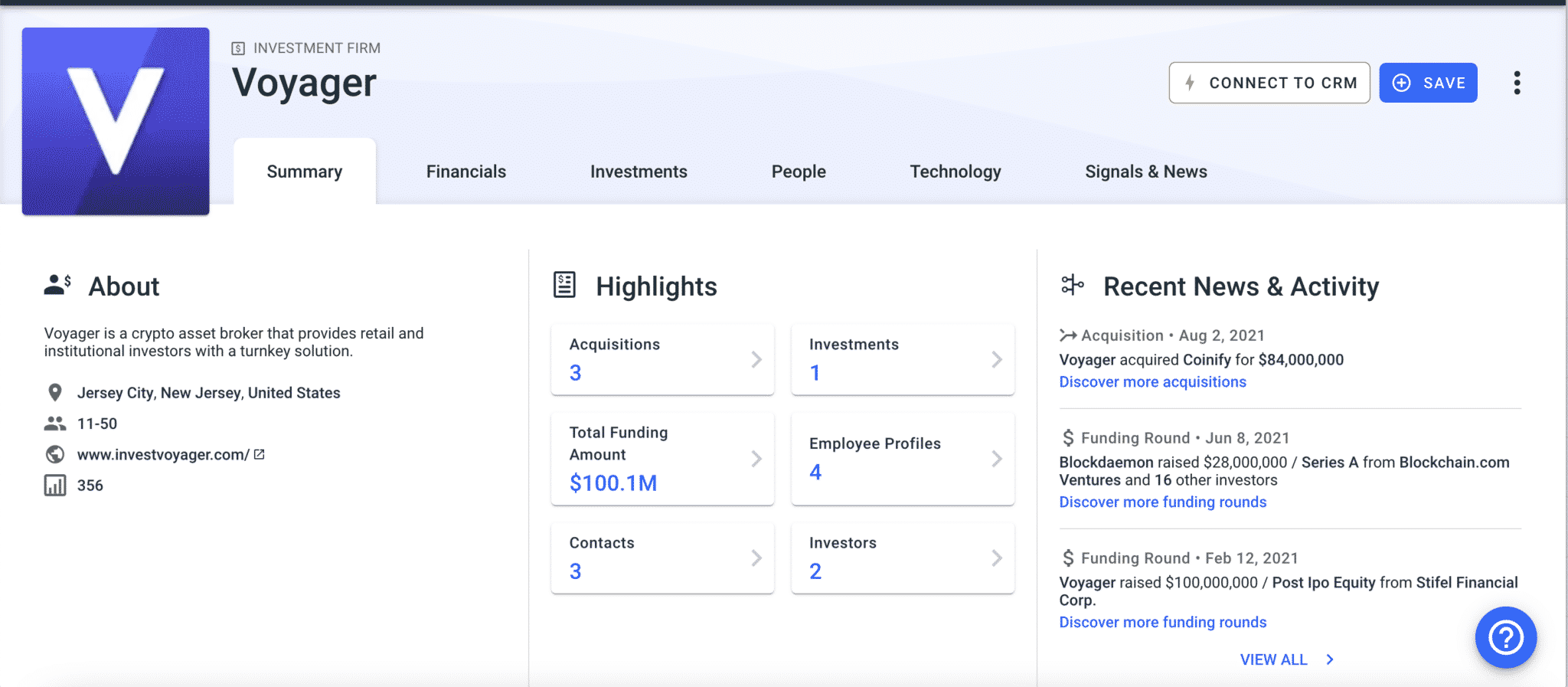Open Discover more funding rounds under Stifel
Screen dimensions: 1568x687
pyautogui.click(x=1163, y=623)
